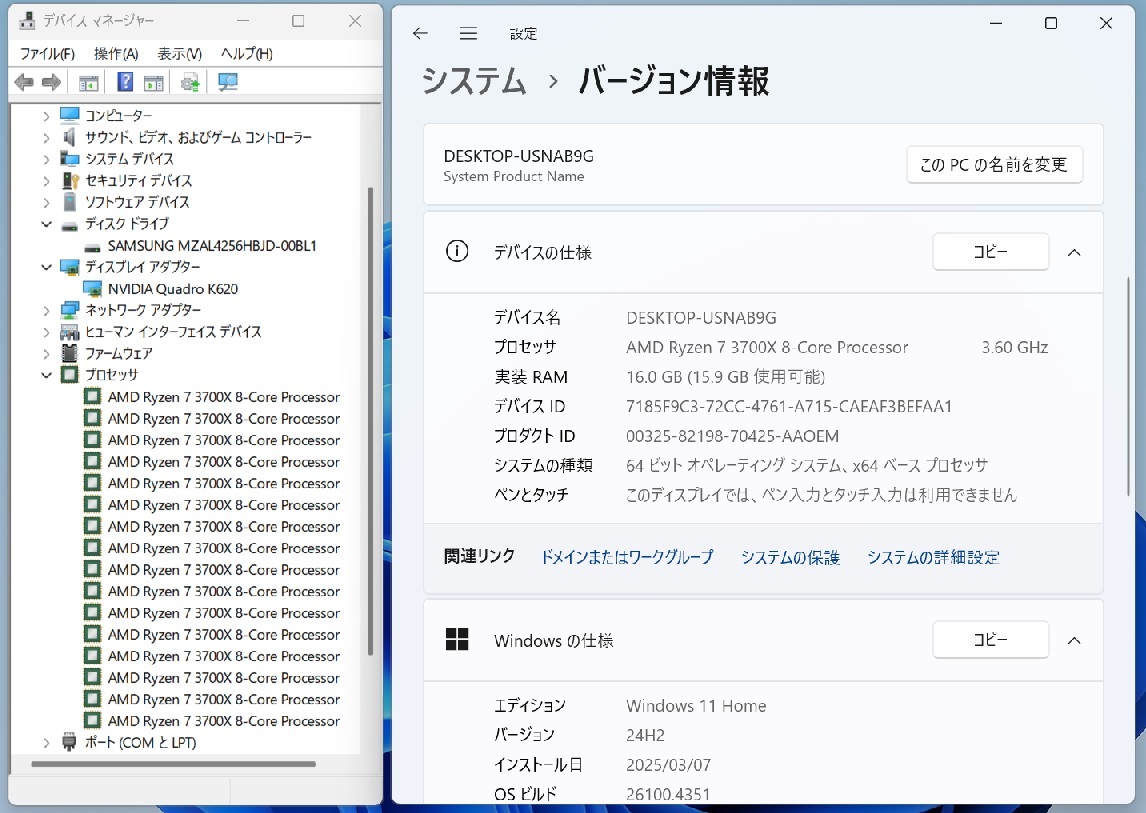Screen dimensions: 1146x813
Task: Select the ファームウェア chip icon
Action: point(69,353)
